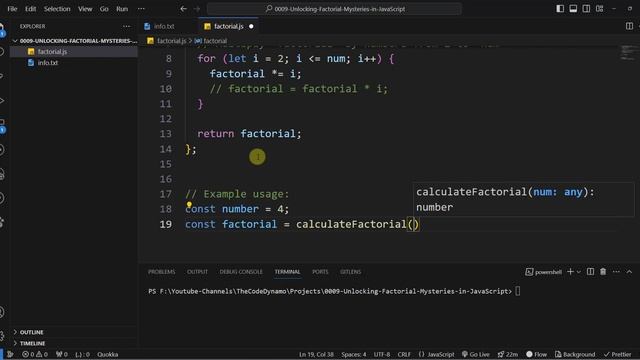
Task: Click the 'return factorial;' code line
Action: (x=249, y=134)
